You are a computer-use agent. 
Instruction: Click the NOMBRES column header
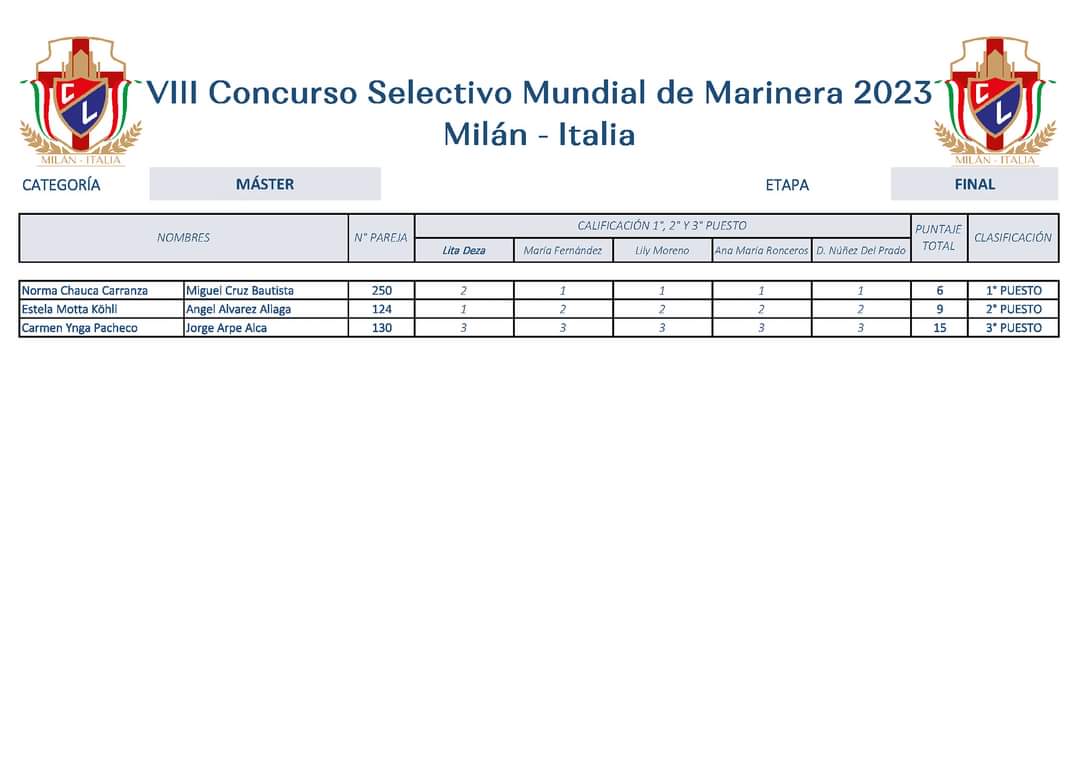pyautogui.click(x=183, y=238)
